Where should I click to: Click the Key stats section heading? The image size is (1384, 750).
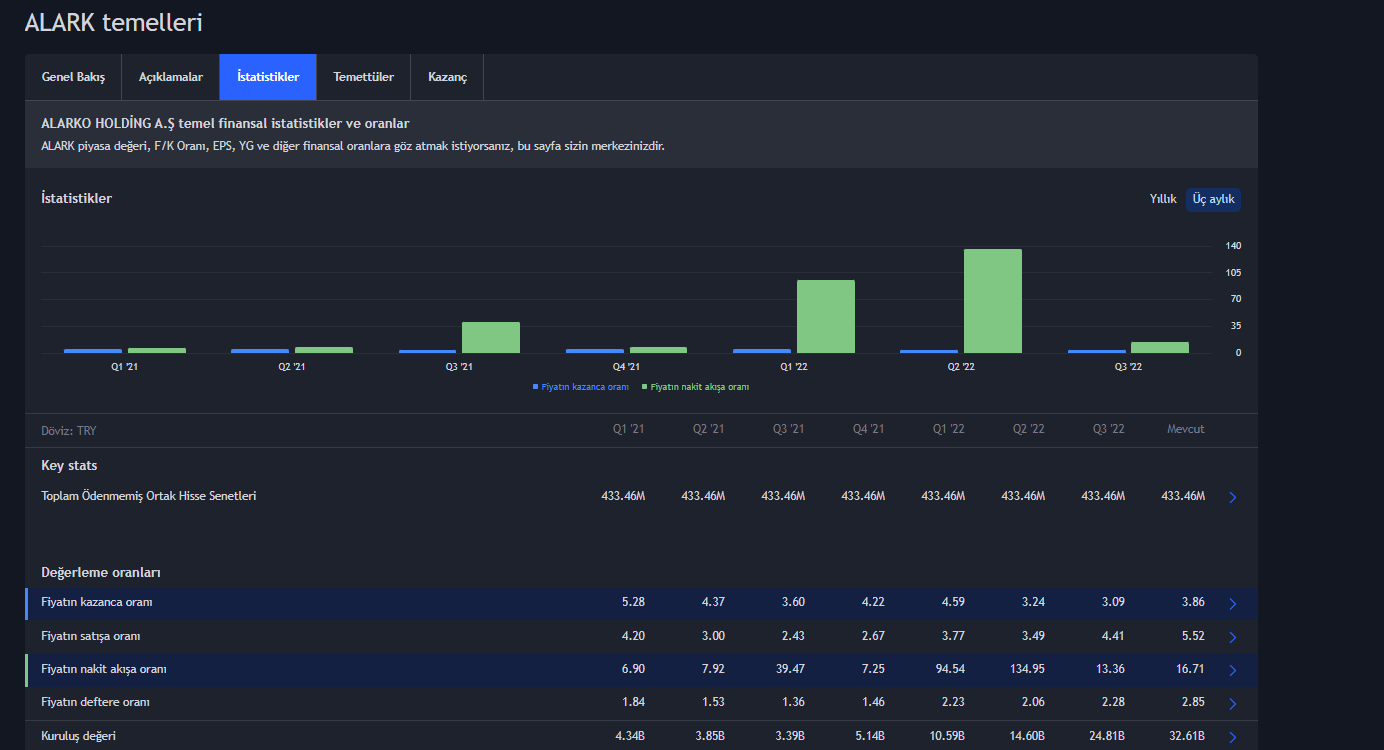pos(69,466)
